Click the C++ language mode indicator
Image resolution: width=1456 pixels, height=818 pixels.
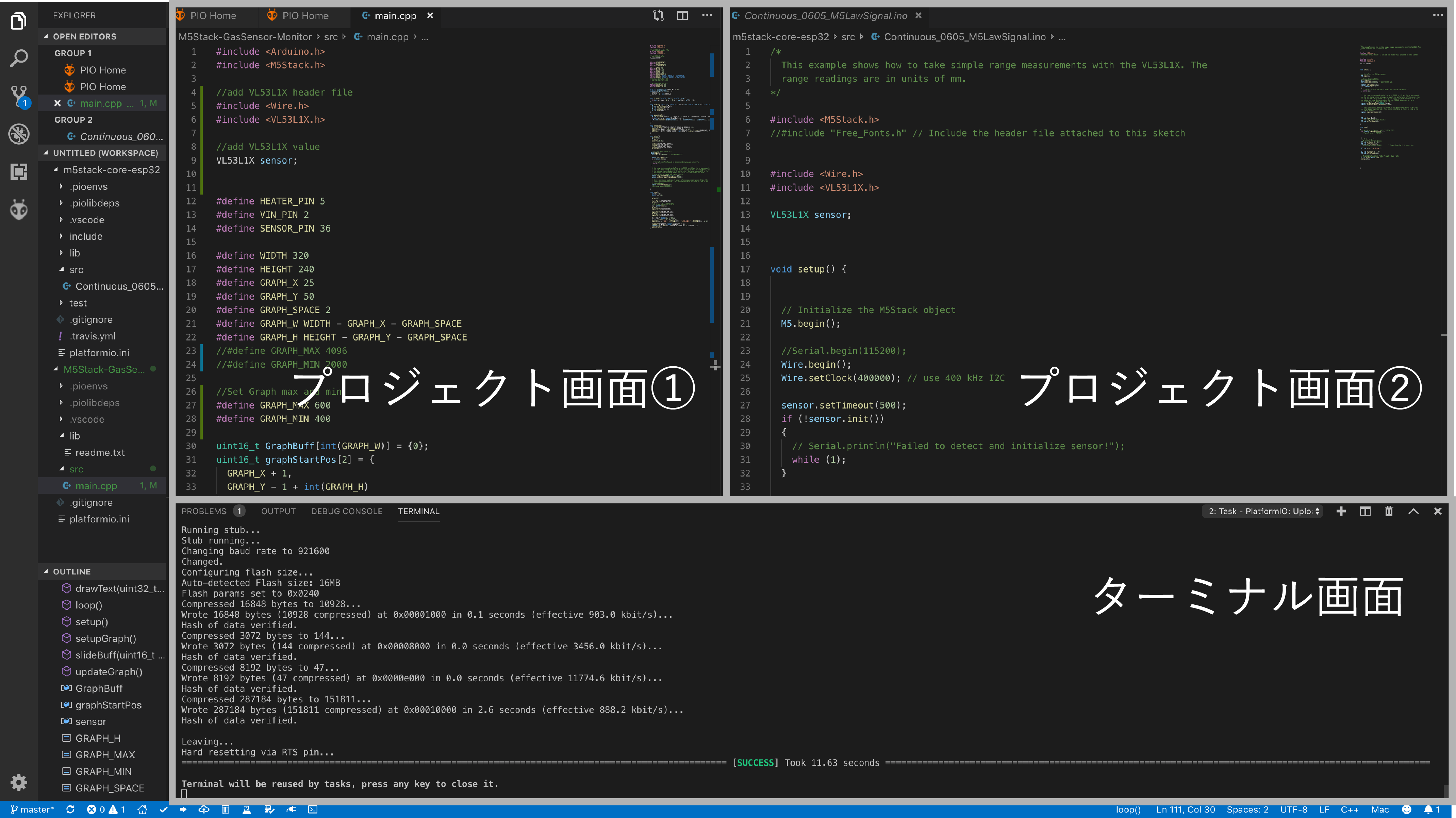1349,809
